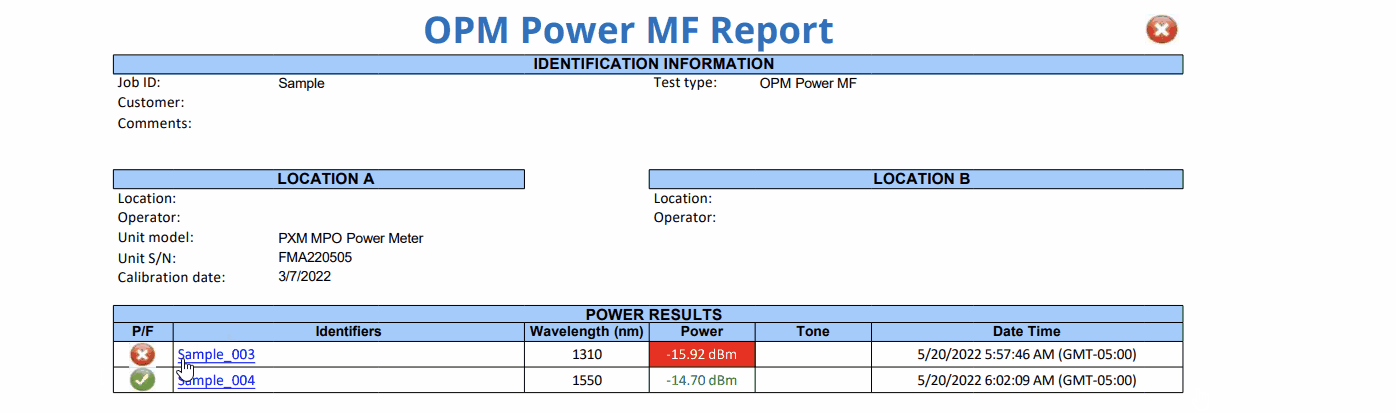The image size is (1396, 413).
Task: Click the Identification Information section header
Action: tap(648, 64)
